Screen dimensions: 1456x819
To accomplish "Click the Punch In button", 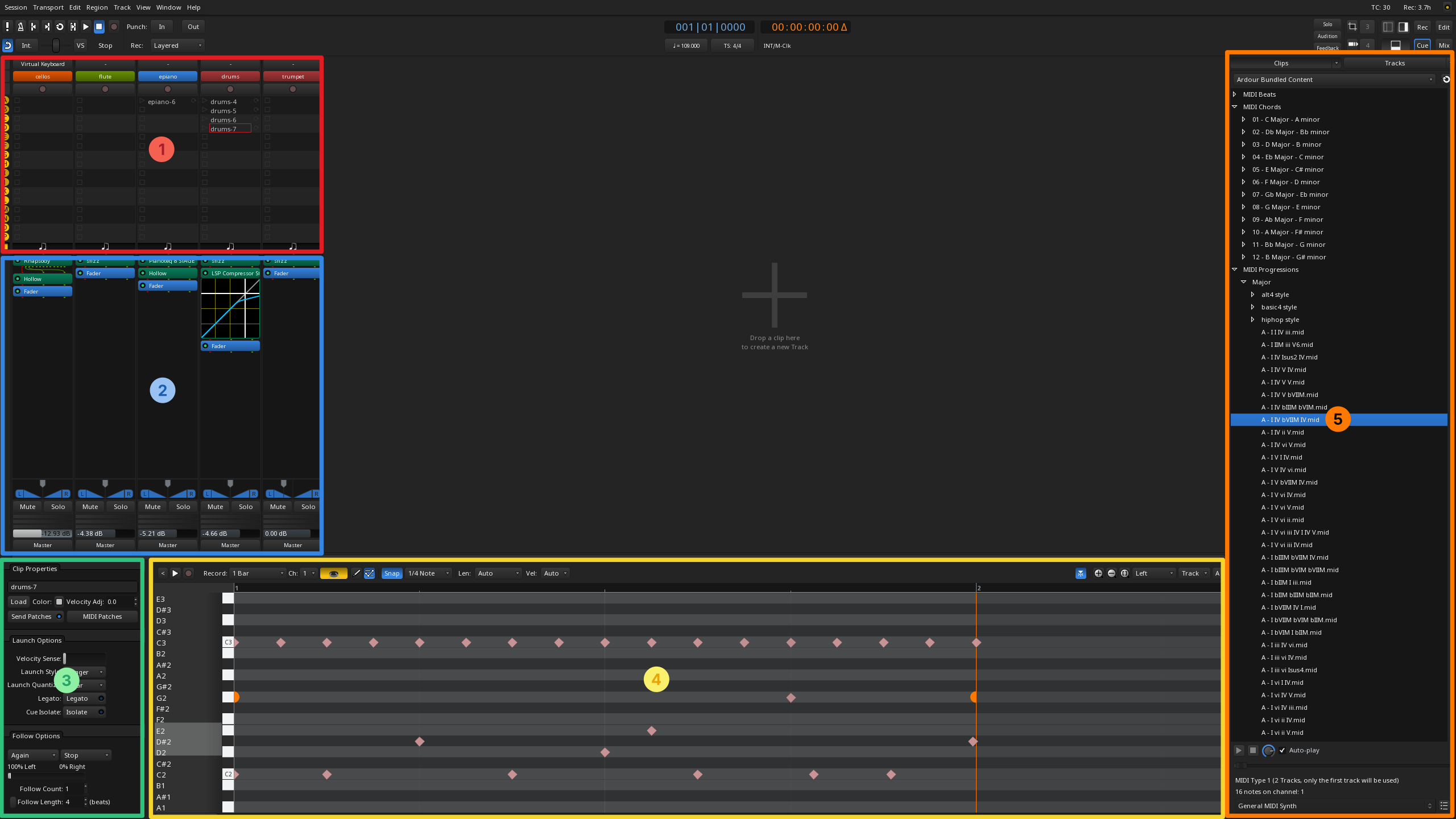I will click(162, 27).
